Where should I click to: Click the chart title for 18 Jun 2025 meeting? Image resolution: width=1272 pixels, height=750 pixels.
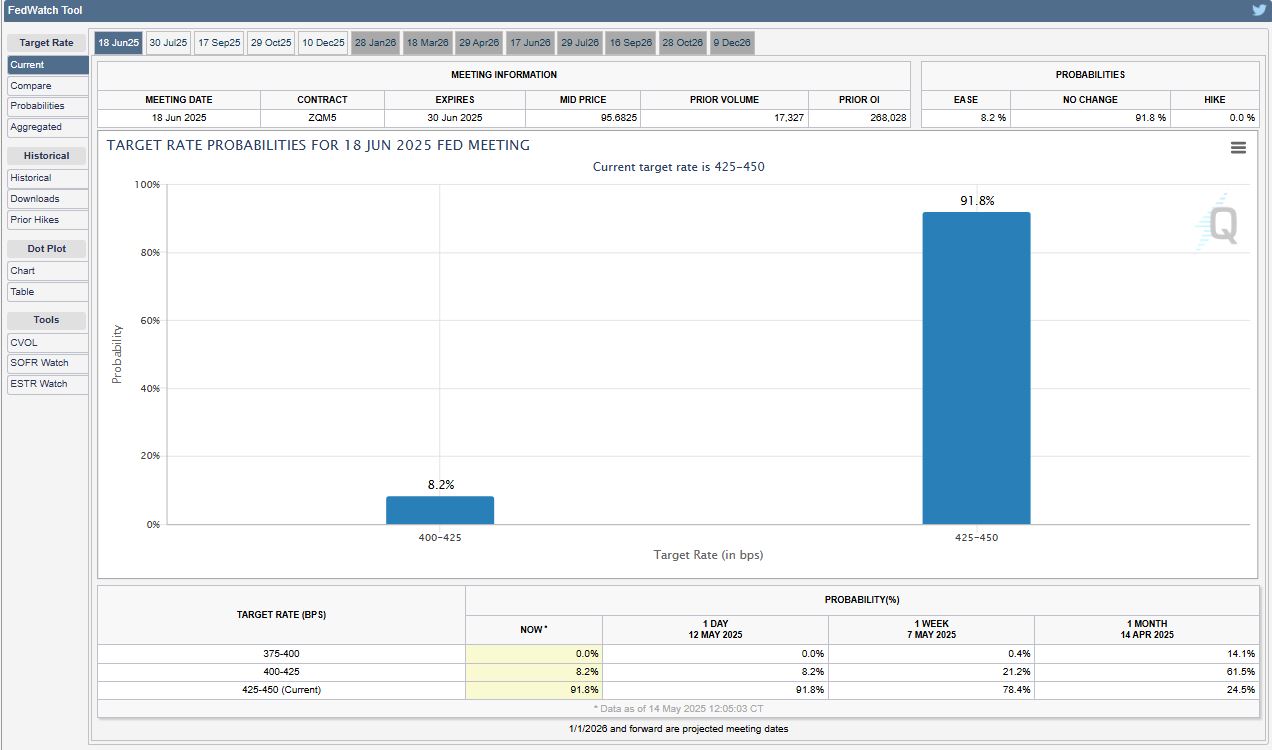(x=318, y=145)
